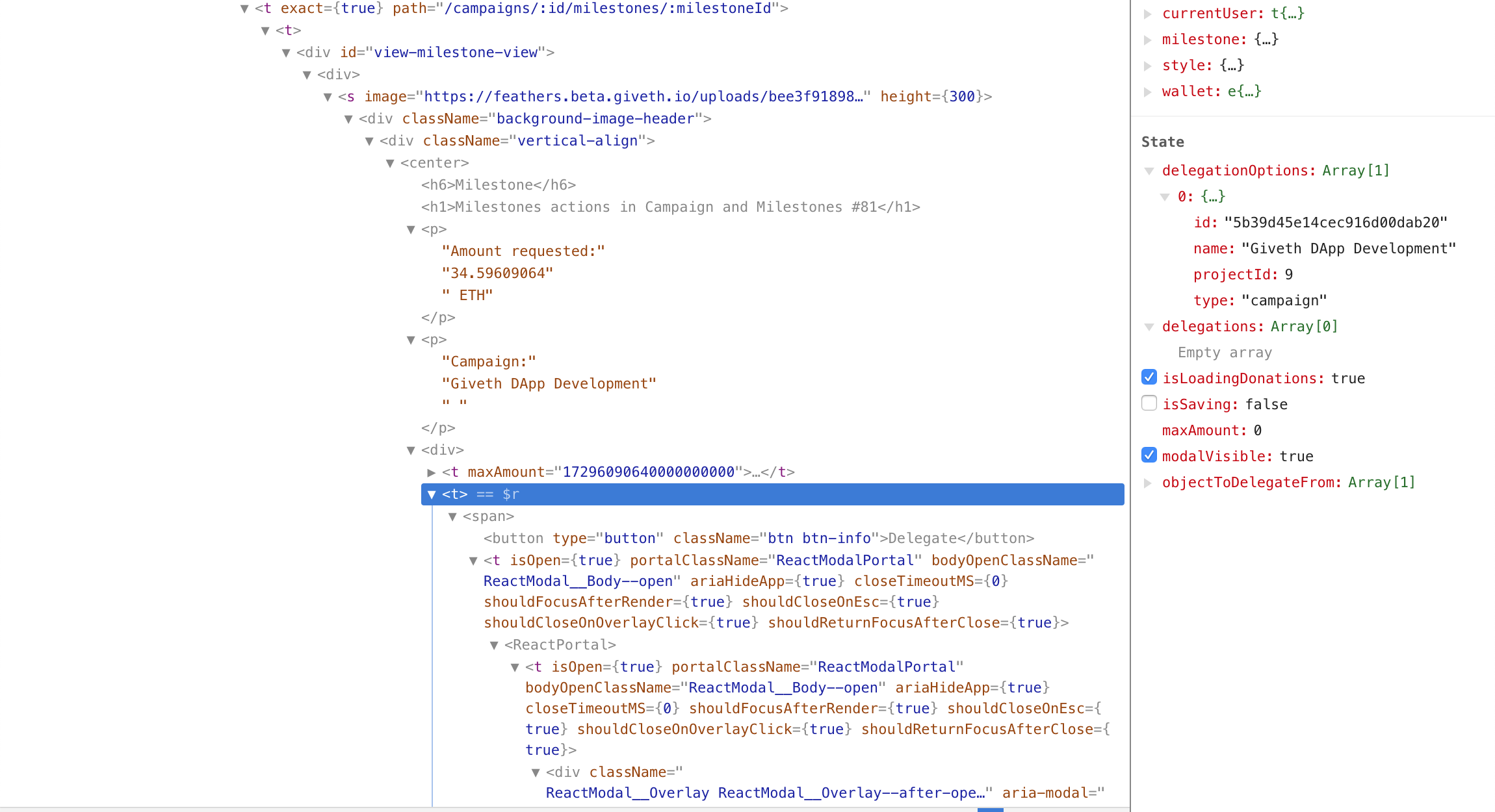Edit the delegation id value string
This screenshot has width=1495, height=812.
pos(1336,222)
